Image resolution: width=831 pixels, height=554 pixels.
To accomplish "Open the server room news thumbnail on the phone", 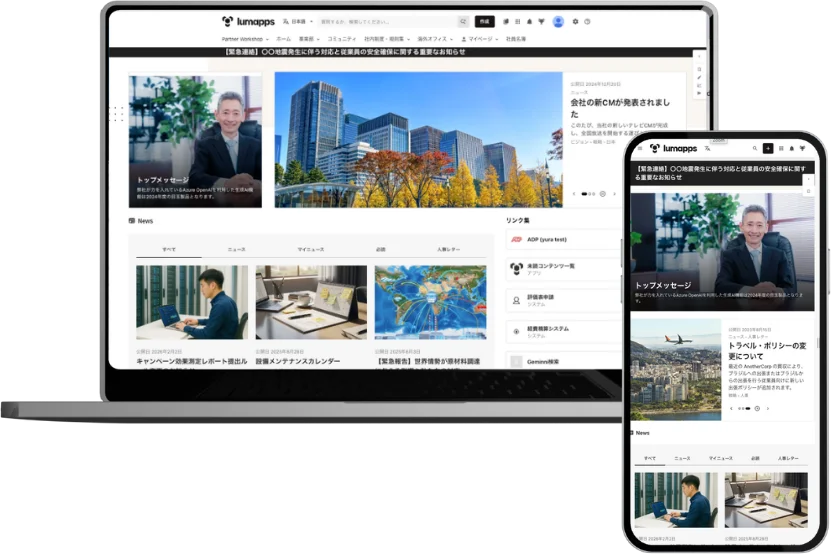I will click(676, 500).
